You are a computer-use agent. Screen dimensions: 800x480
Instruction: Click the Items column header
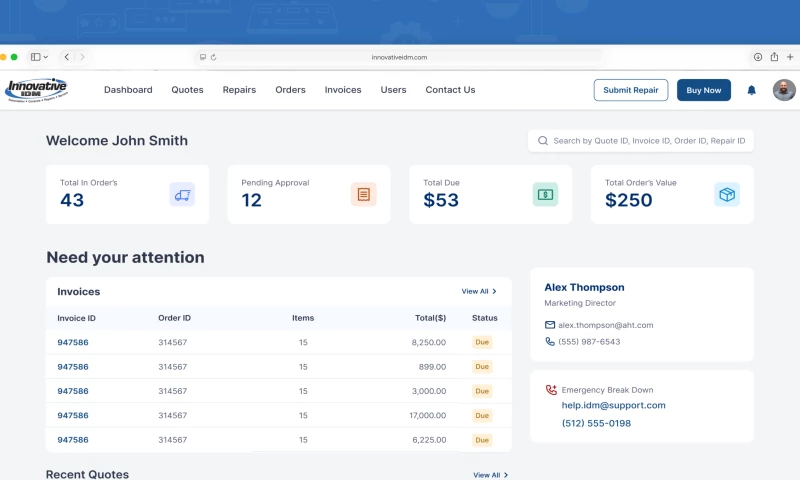(303, 318)
